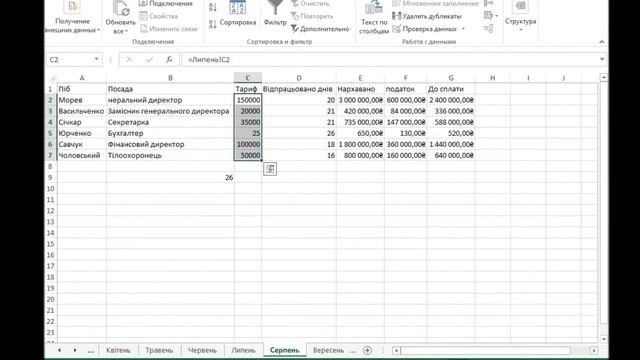The height and width of the screenshot is (360, 640).
Task: Open the Name Box dropdown arrow
Action: pyautogui.click(x=96, y=59)
